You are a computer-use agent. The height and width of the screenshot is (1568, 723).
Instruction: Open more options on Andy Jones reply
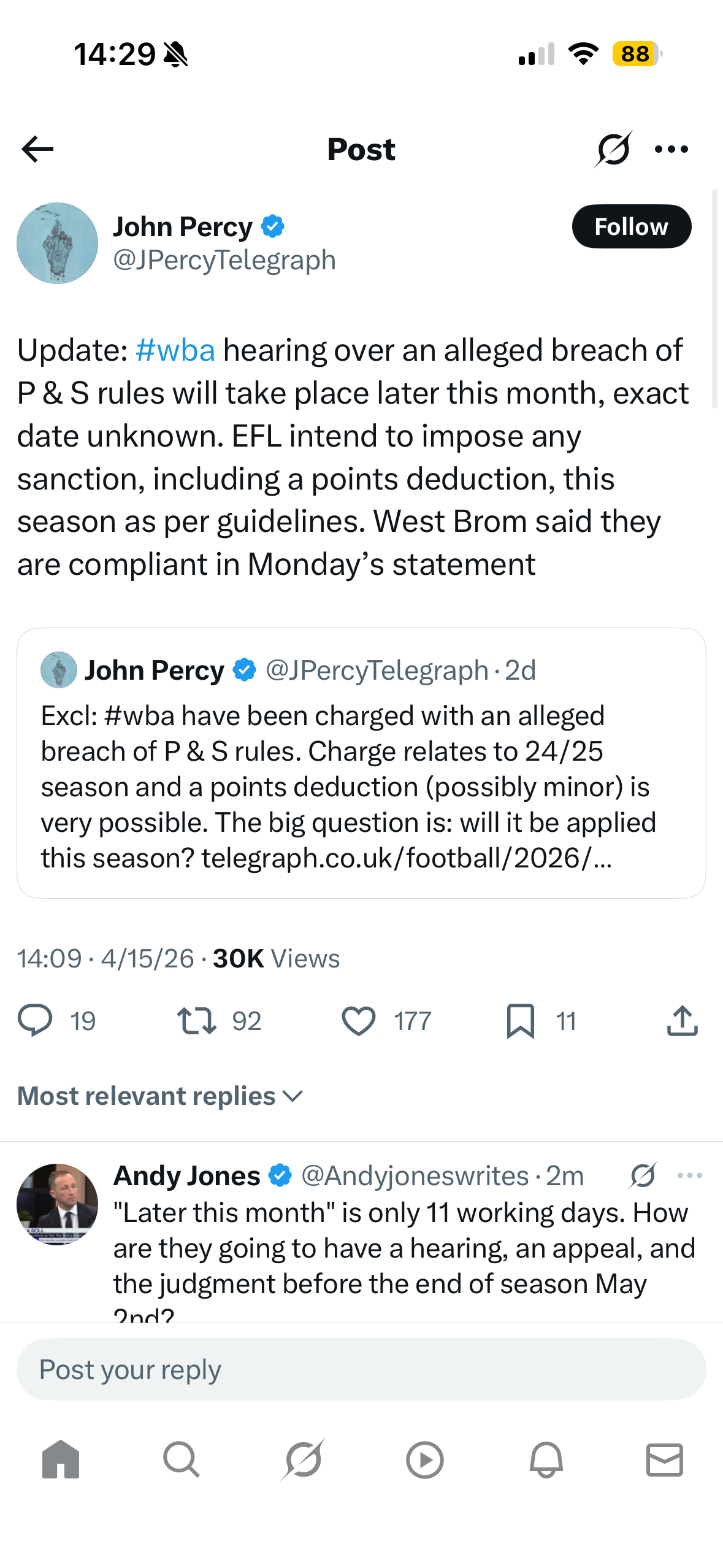point(690,1175)
